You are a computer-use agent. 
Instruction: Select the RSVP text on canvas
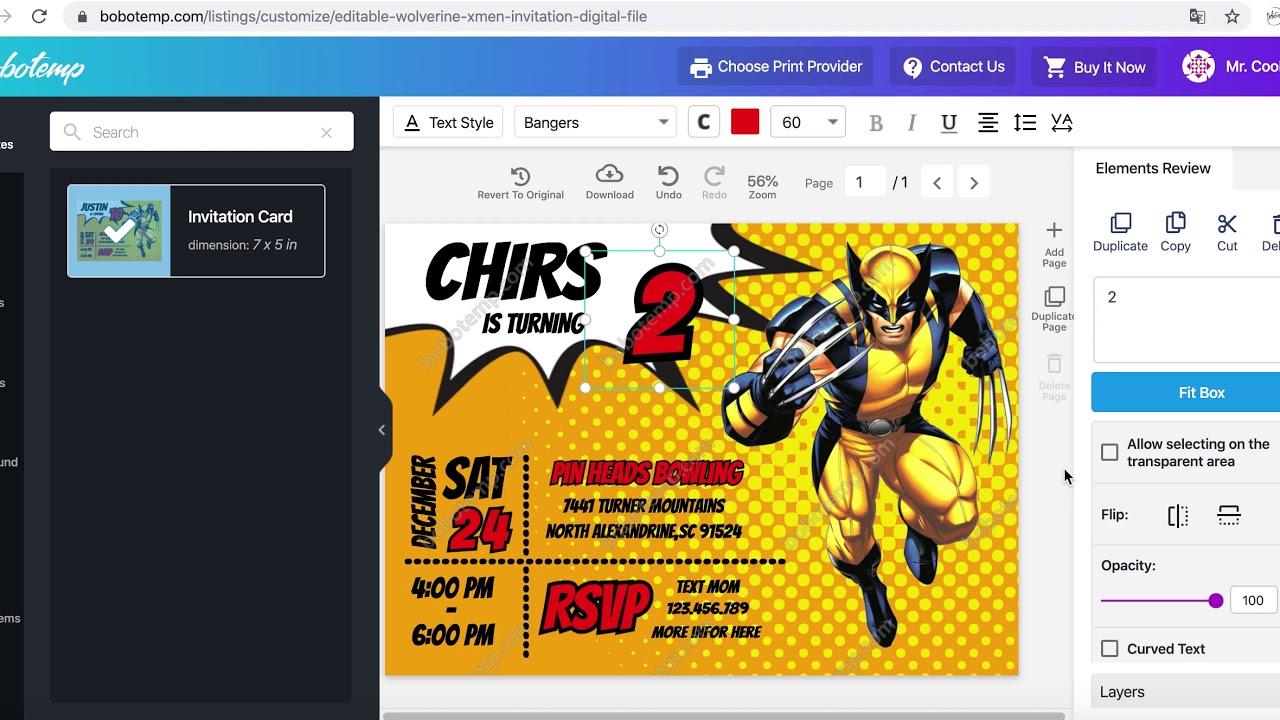coord(595,609)
